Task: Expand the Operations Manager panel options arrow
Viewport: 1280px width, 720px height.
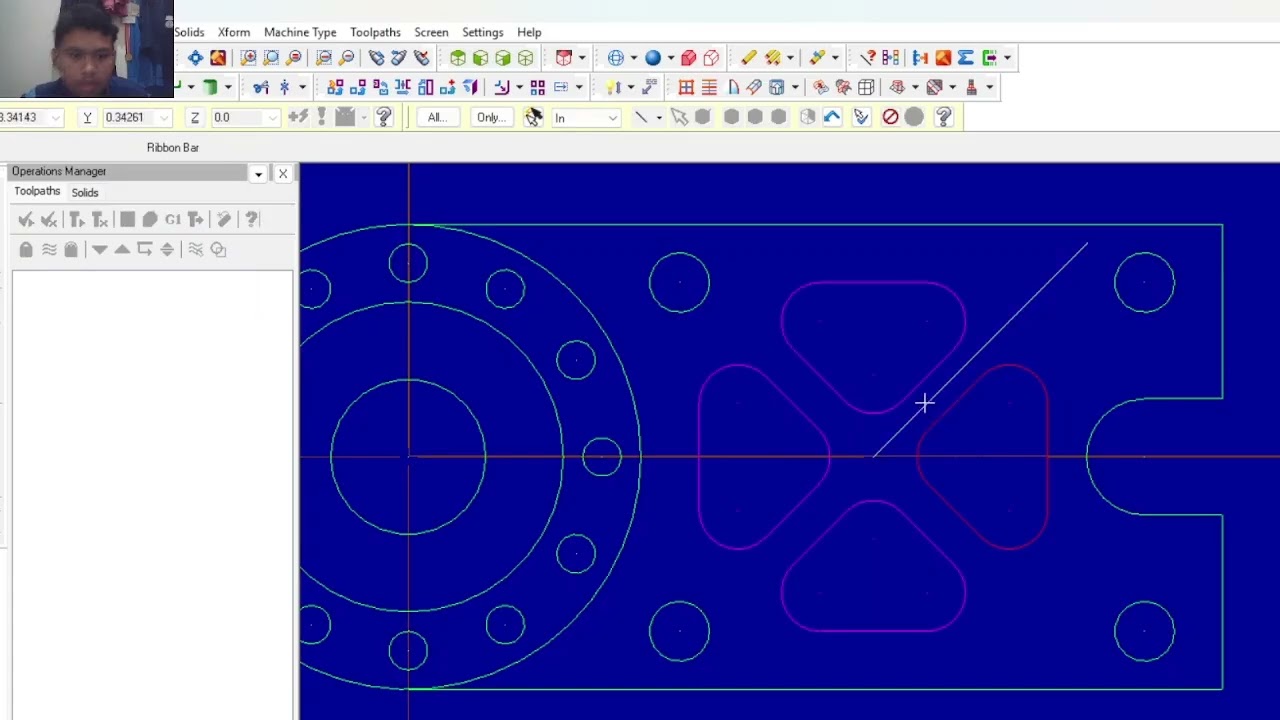Action: tap(259, 174)
